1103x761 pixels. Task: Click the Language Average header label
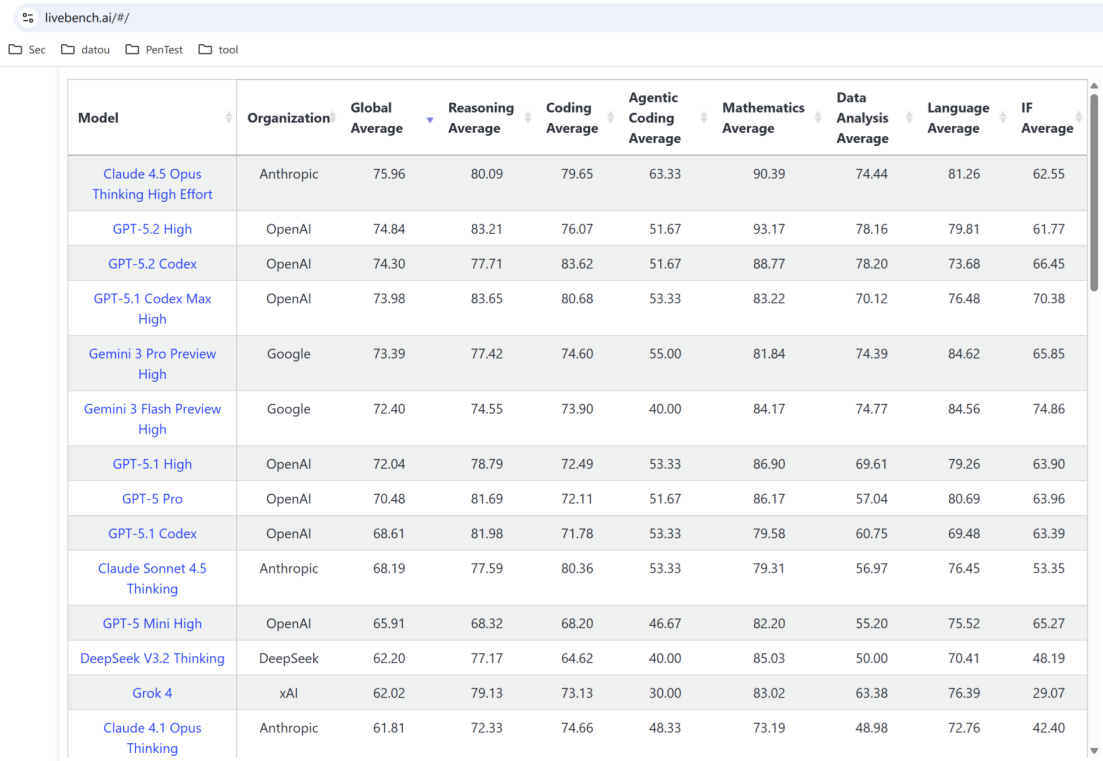958,117
